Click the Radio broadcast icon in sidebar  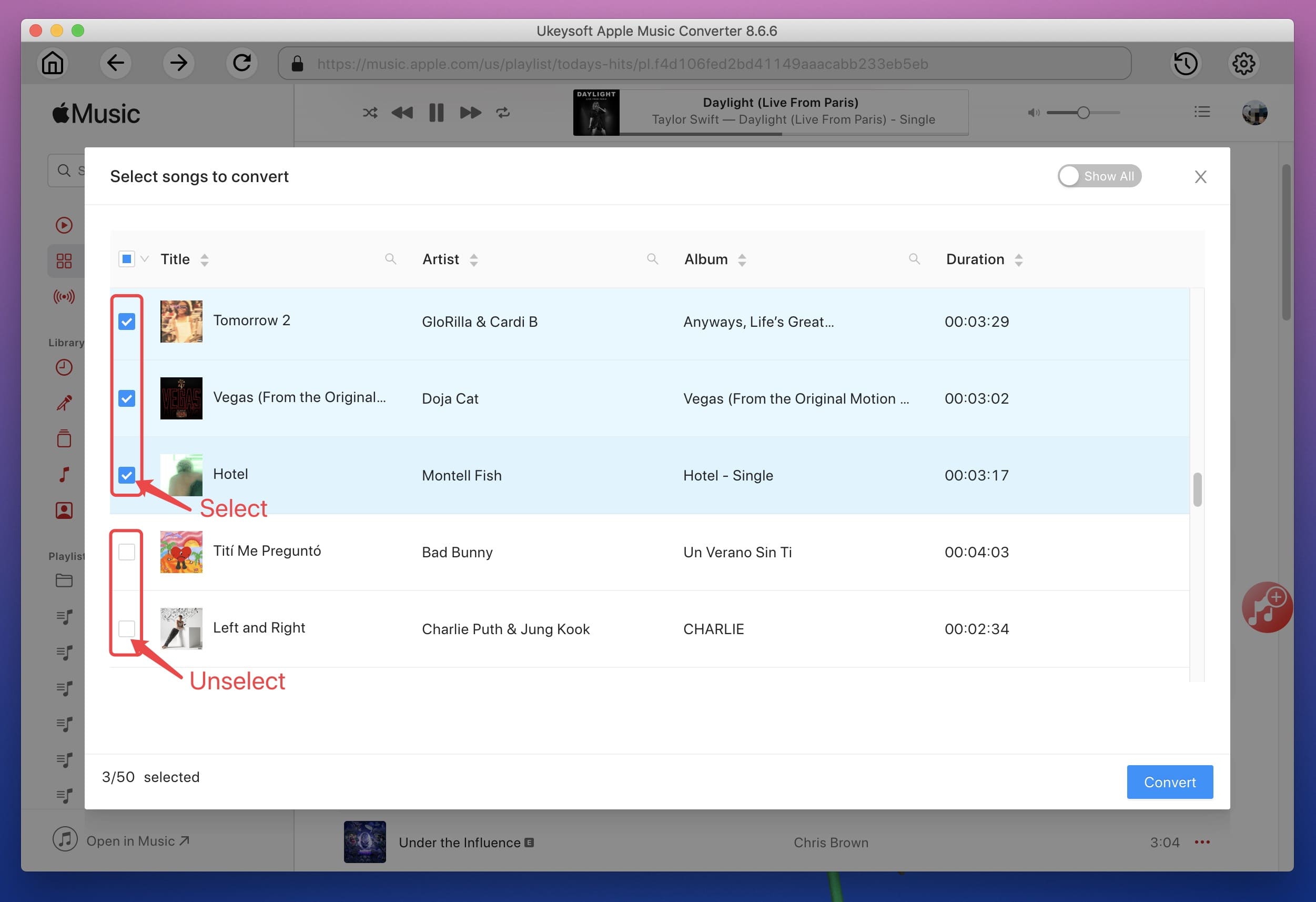[63, 296]
